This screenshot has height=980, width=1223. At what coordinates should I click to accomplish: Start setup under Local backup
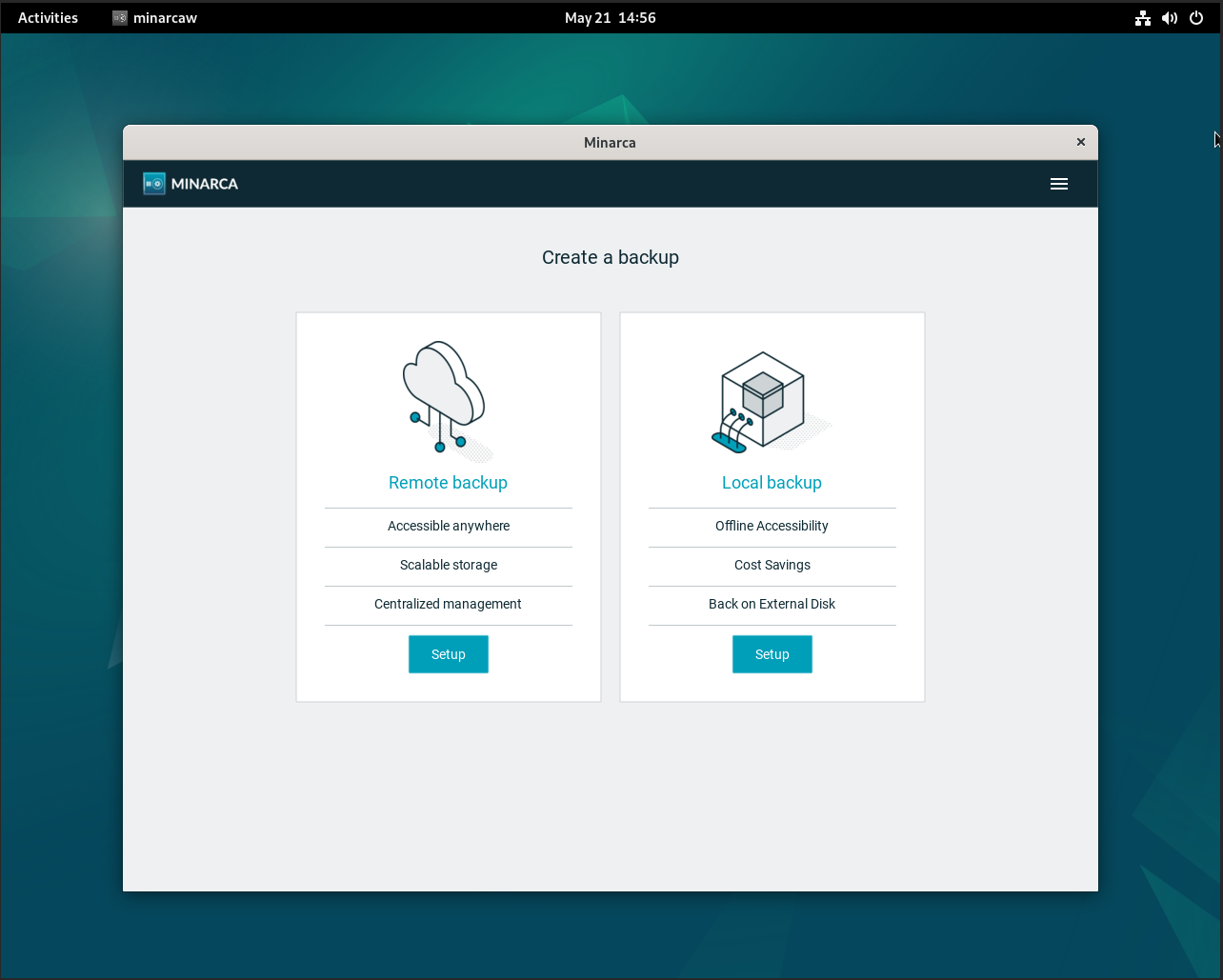click(772, 654)
